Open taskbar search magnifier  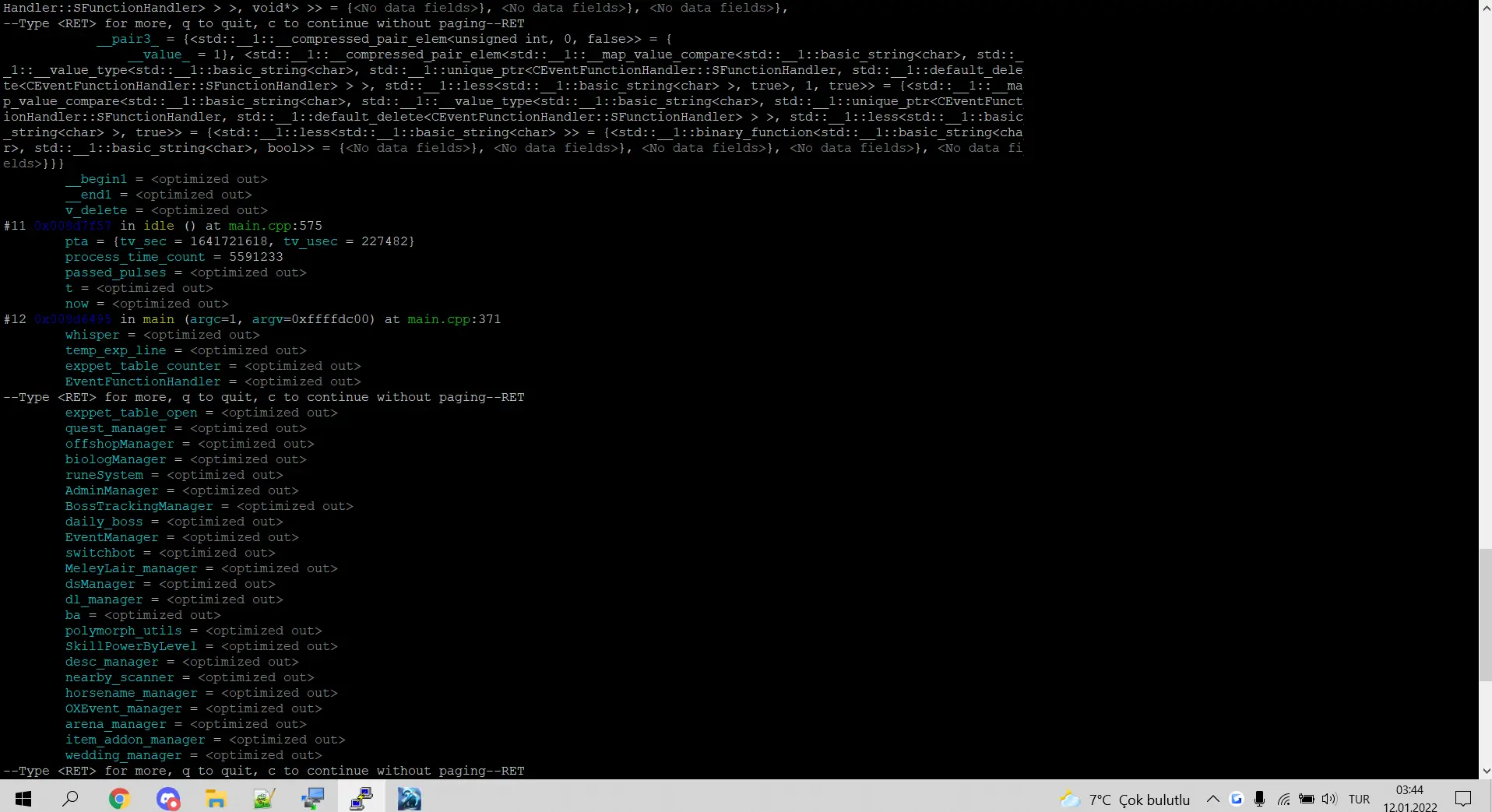pyautogui.click(x=70, y=799)
